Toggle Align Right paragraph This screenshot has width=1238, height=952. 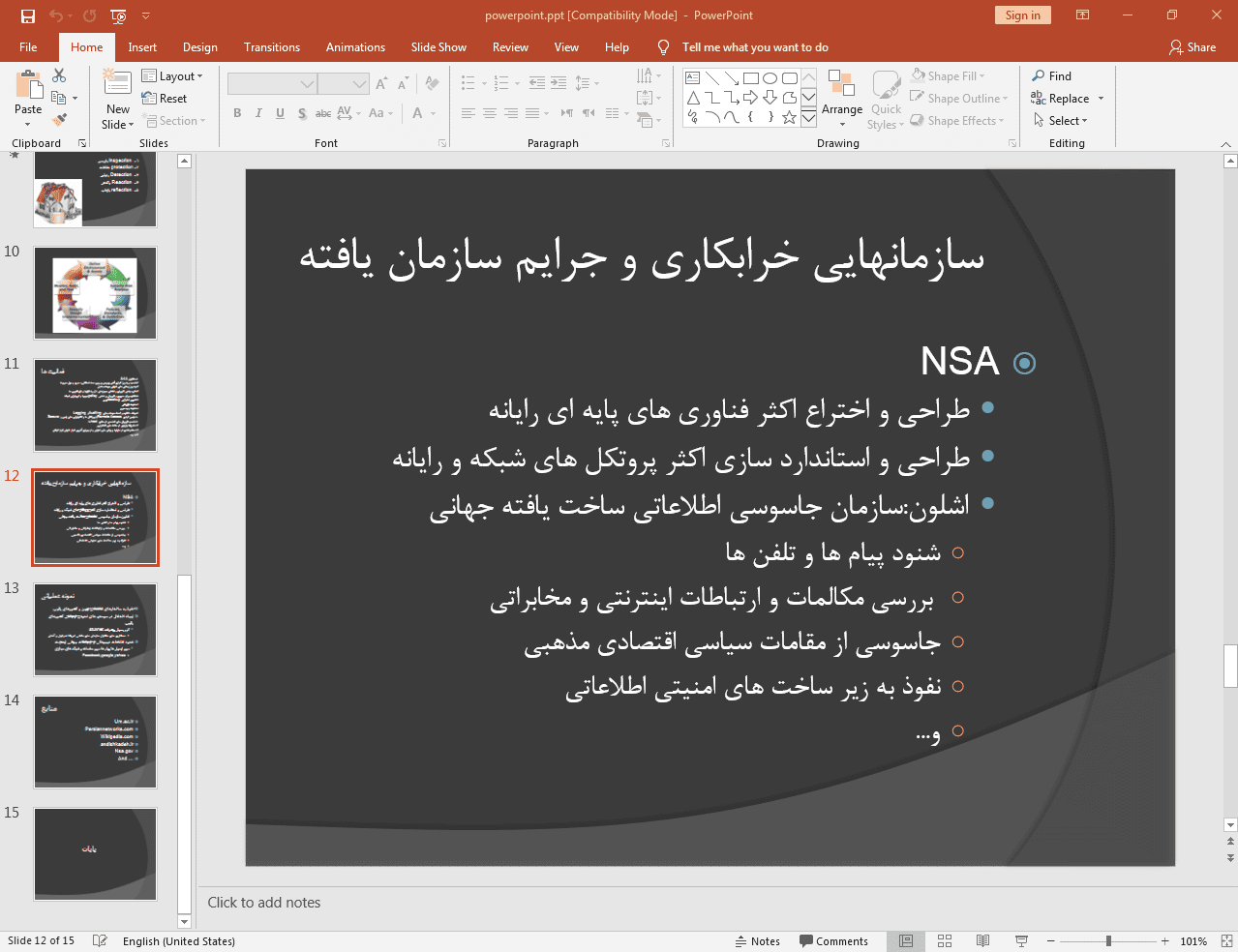click(x=511, y=113)
